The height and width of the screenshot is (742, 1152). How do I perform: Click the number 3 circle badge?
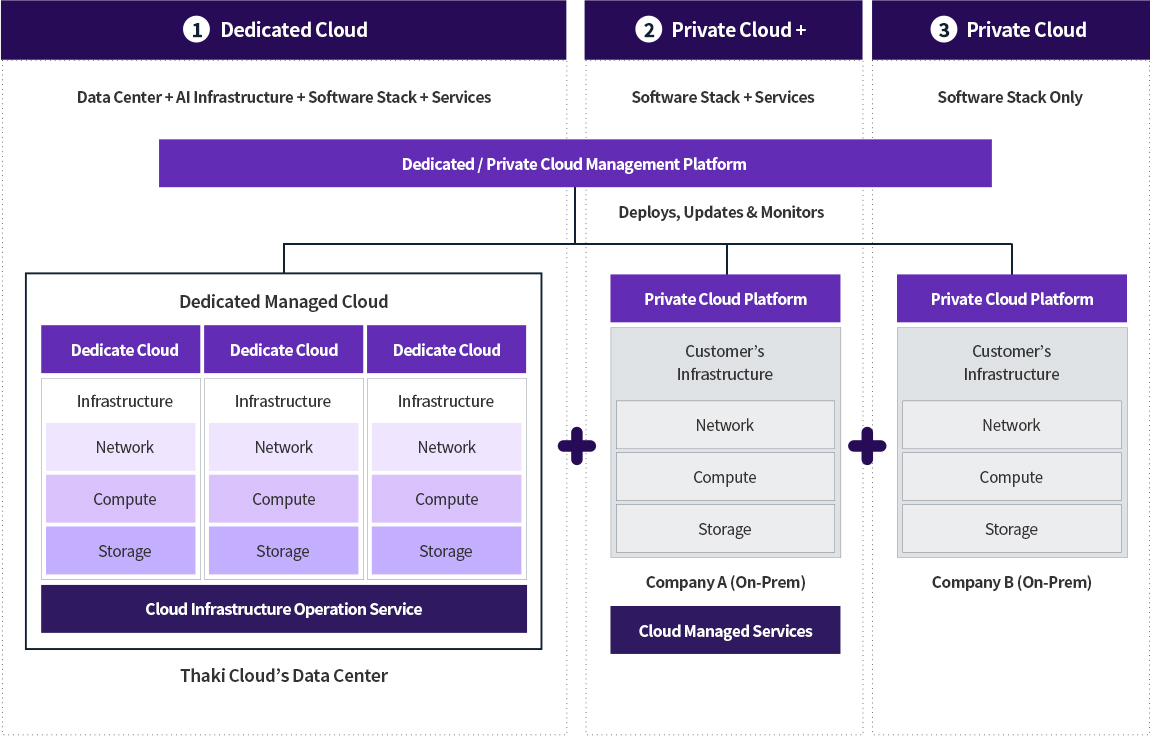pyautogui.click(x=943, y=30)
